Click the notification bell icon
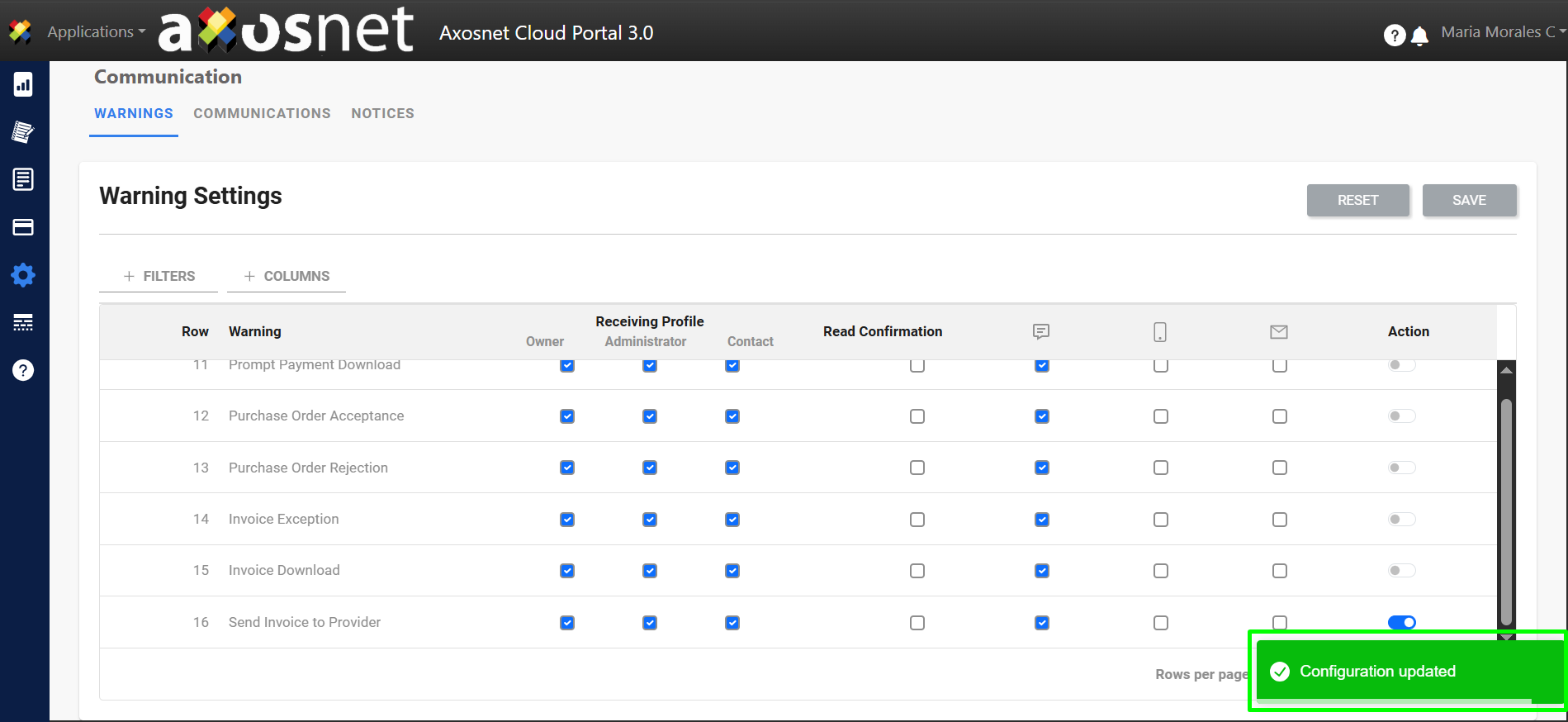Screen dimensions: 1568x722 (1419, 36)
